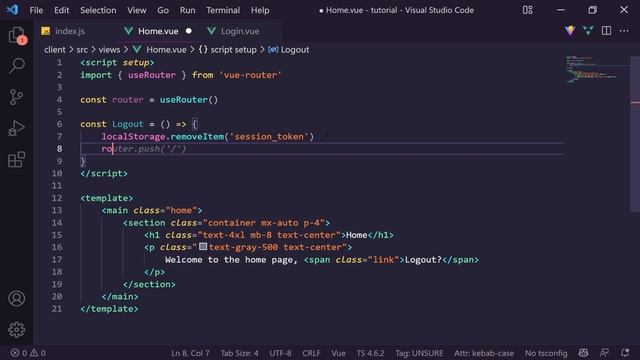The height and width of the screenshot is (360, 640).
Task: Click the views breadcrumb segment
Action: tap(109, 50)
